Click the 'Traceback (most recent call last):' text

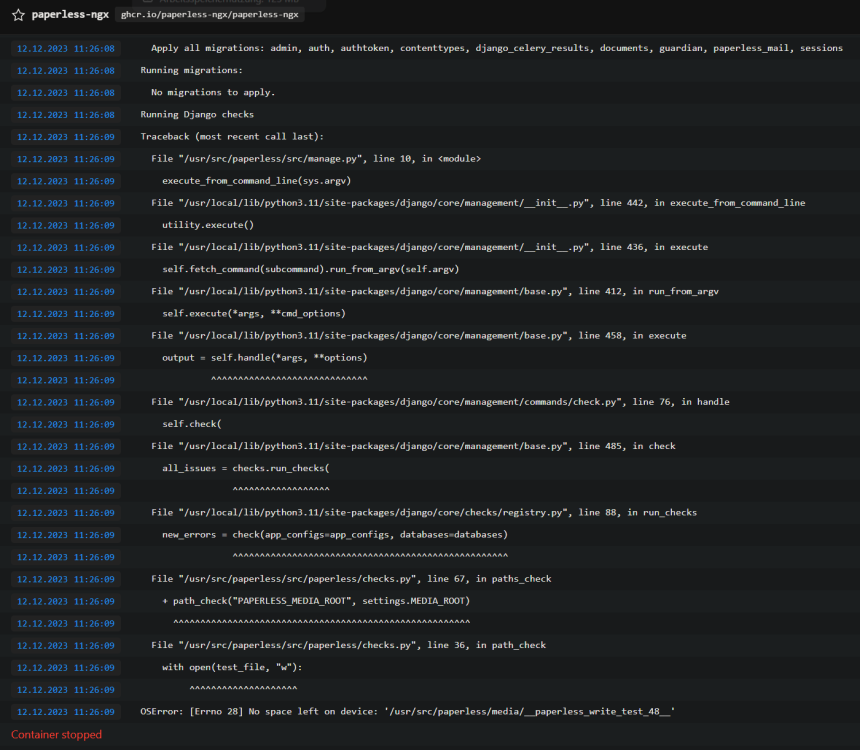pyautogui.click(x=232, y=137)
